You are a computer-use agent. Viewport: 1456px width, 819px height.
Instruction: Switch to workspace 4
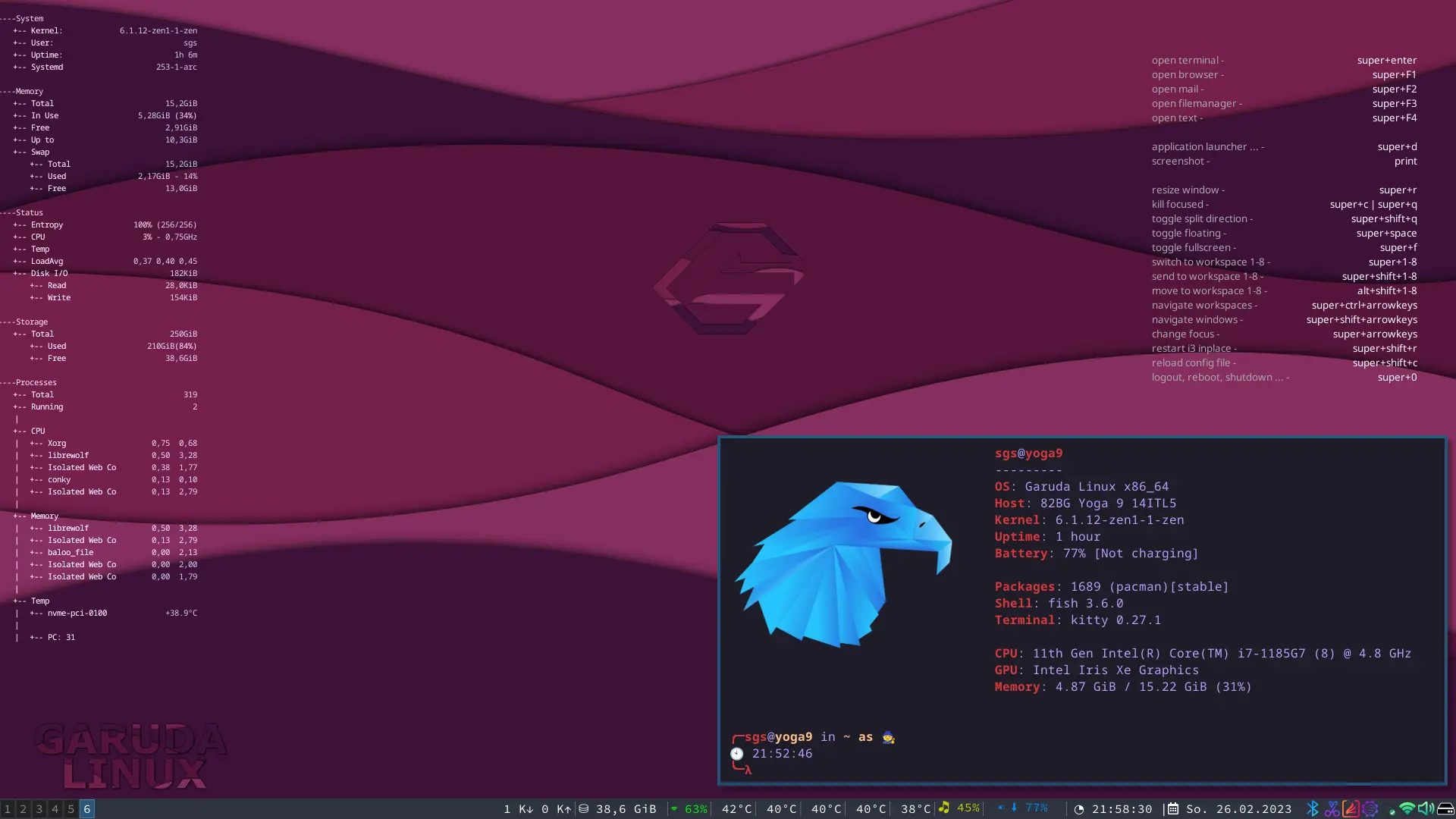[55, 809]
